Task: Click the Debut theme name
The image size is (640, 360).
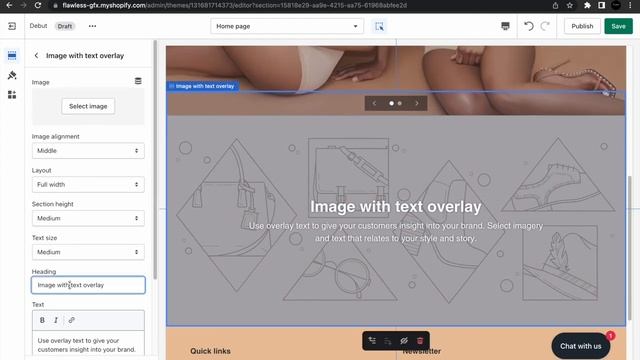Action: (38, 26)
